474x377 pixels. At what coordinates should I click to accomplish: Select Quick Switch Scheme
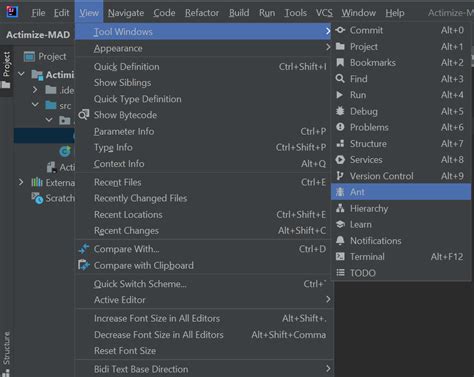click(x=203, y=284)
